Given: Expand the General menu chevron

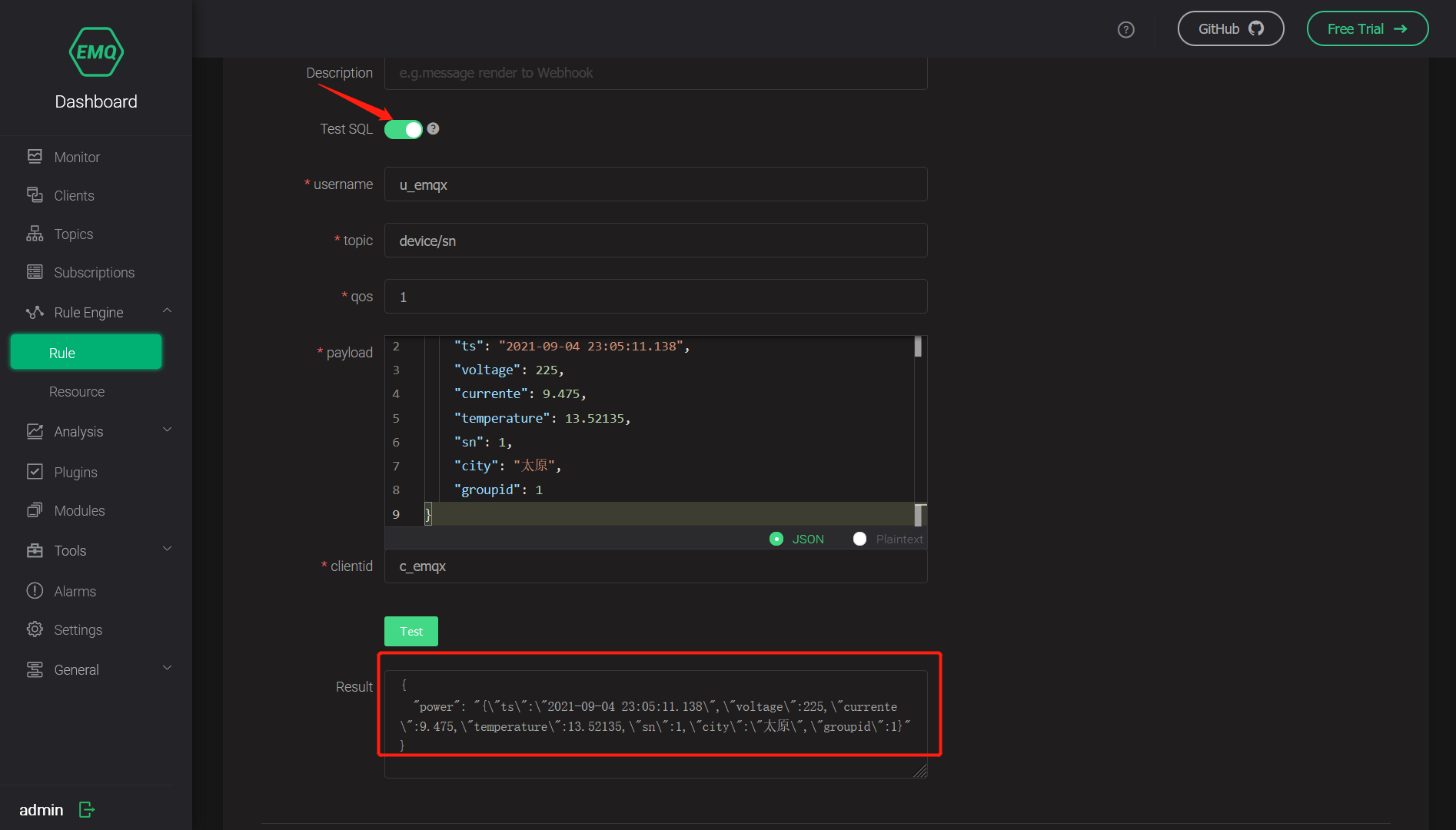Looking at the screenshot, I should 167,668.
